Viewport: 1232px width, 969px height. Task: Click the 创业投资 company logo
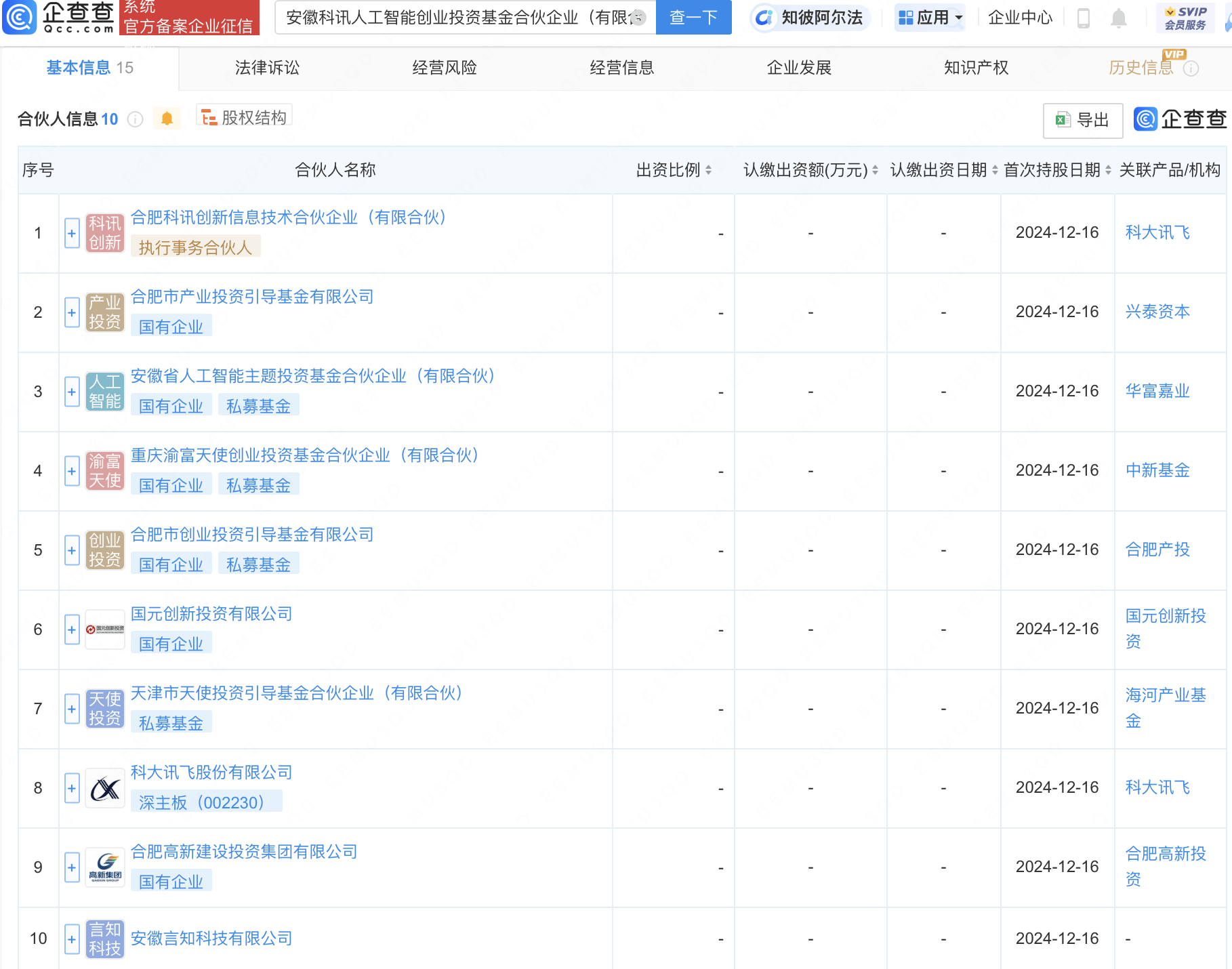pos(105,550)
